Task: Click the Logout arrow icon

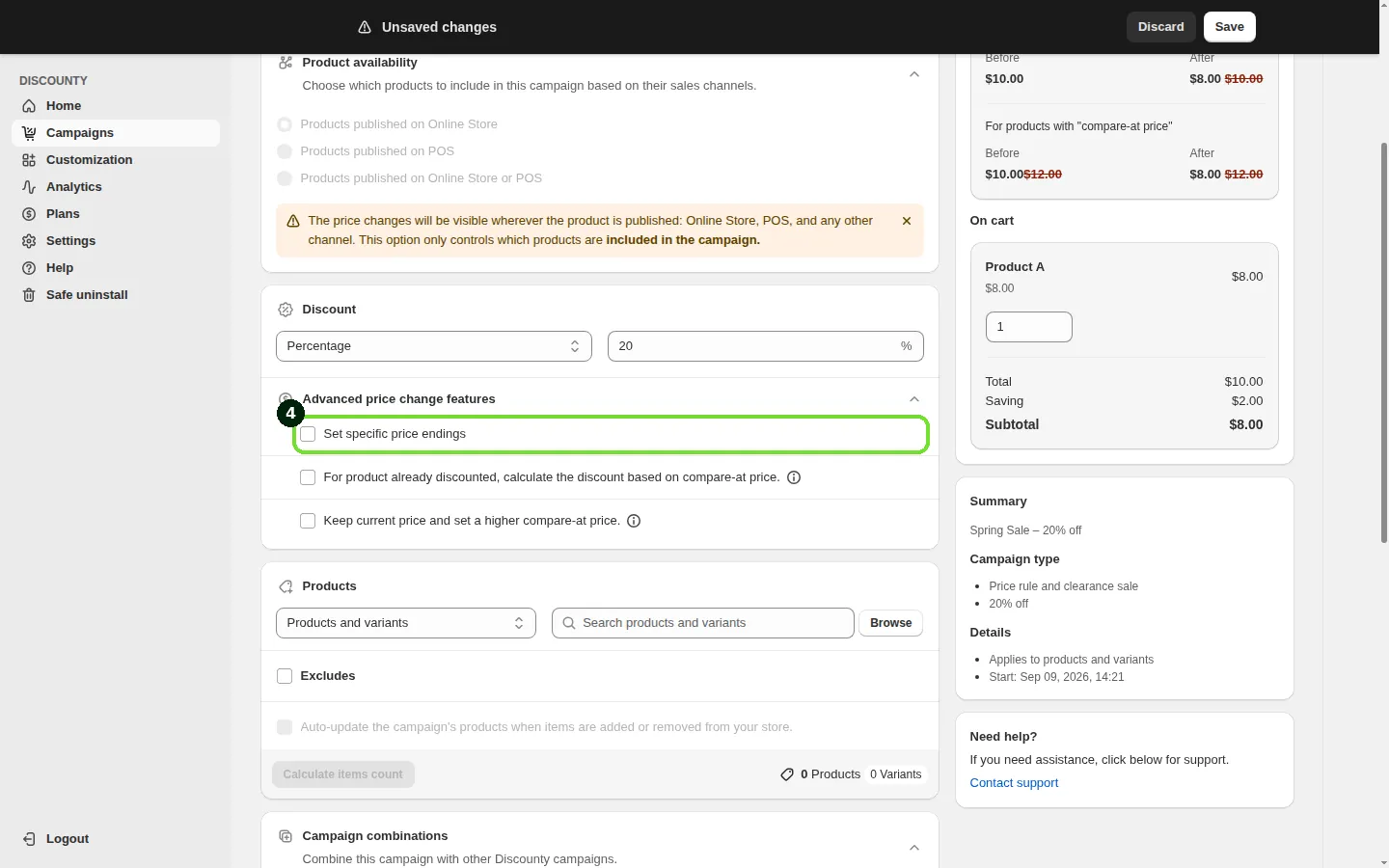Action: point(29,839)
